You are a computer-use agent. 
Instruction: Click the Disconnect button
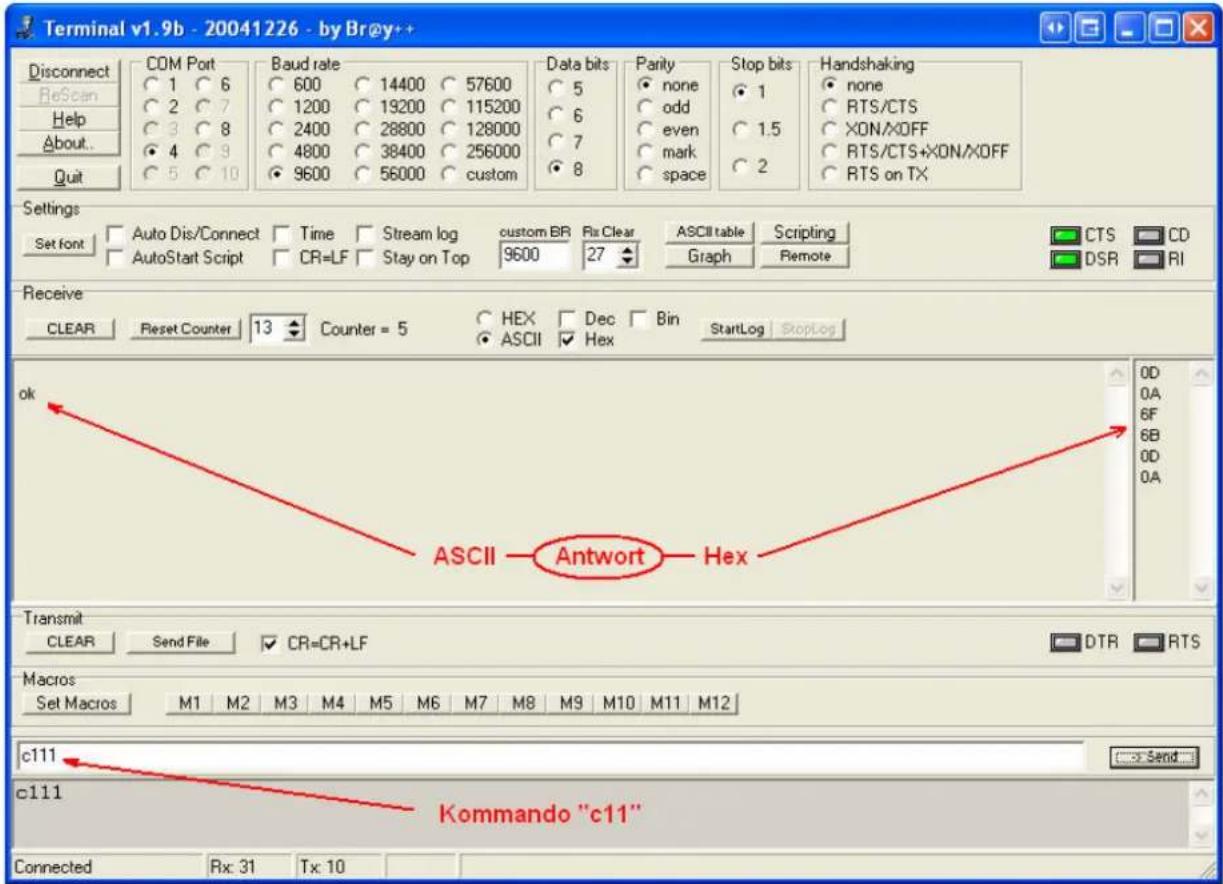[x=69, y=72]
